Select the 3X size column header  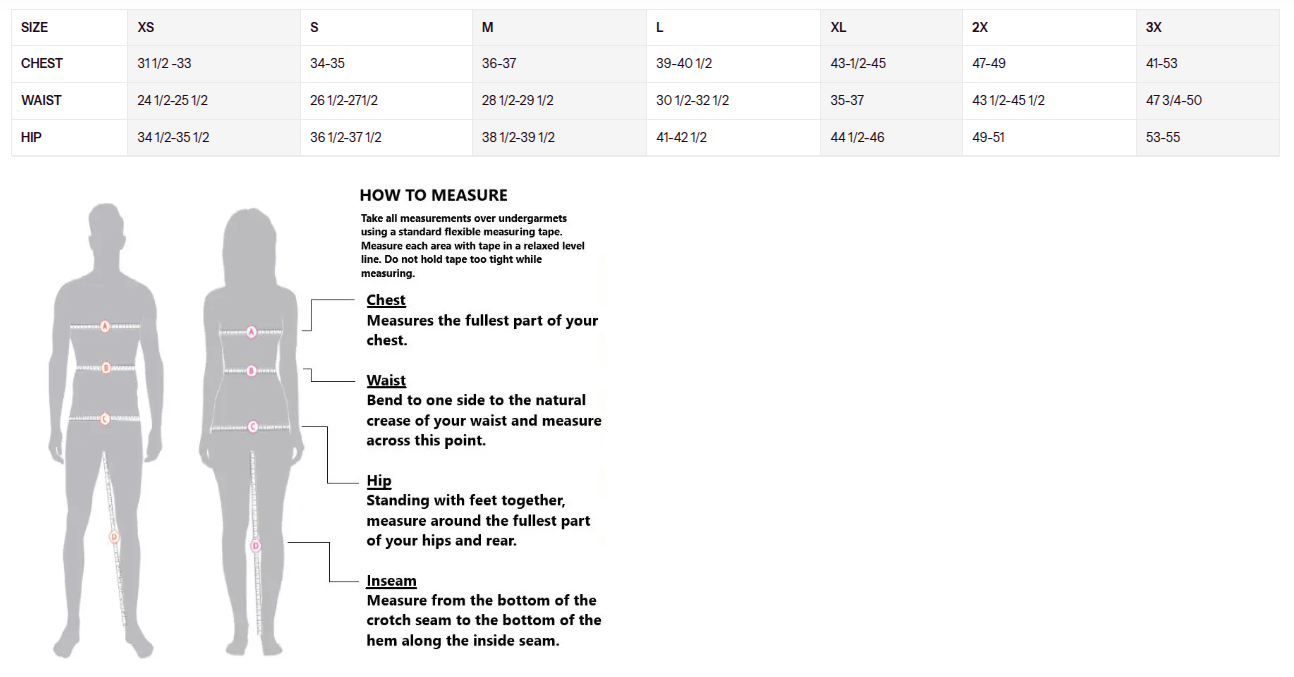(1153, 27)
